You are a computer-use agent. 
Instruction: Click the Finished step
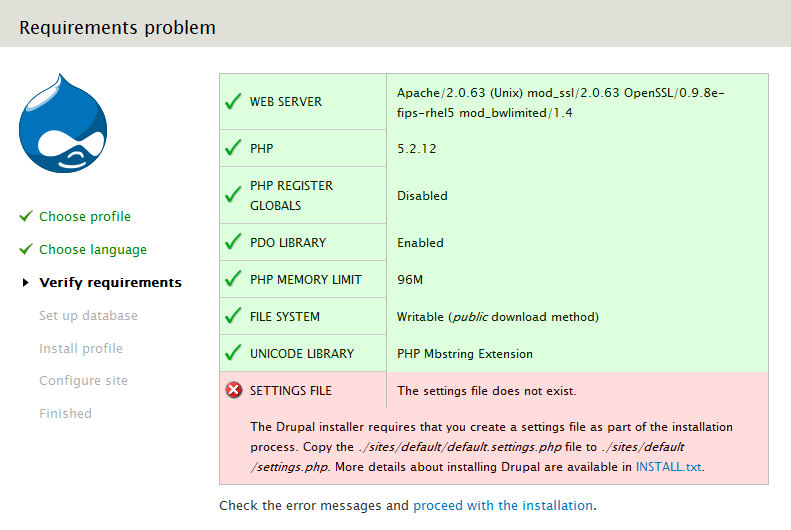(x=66, y=414)
